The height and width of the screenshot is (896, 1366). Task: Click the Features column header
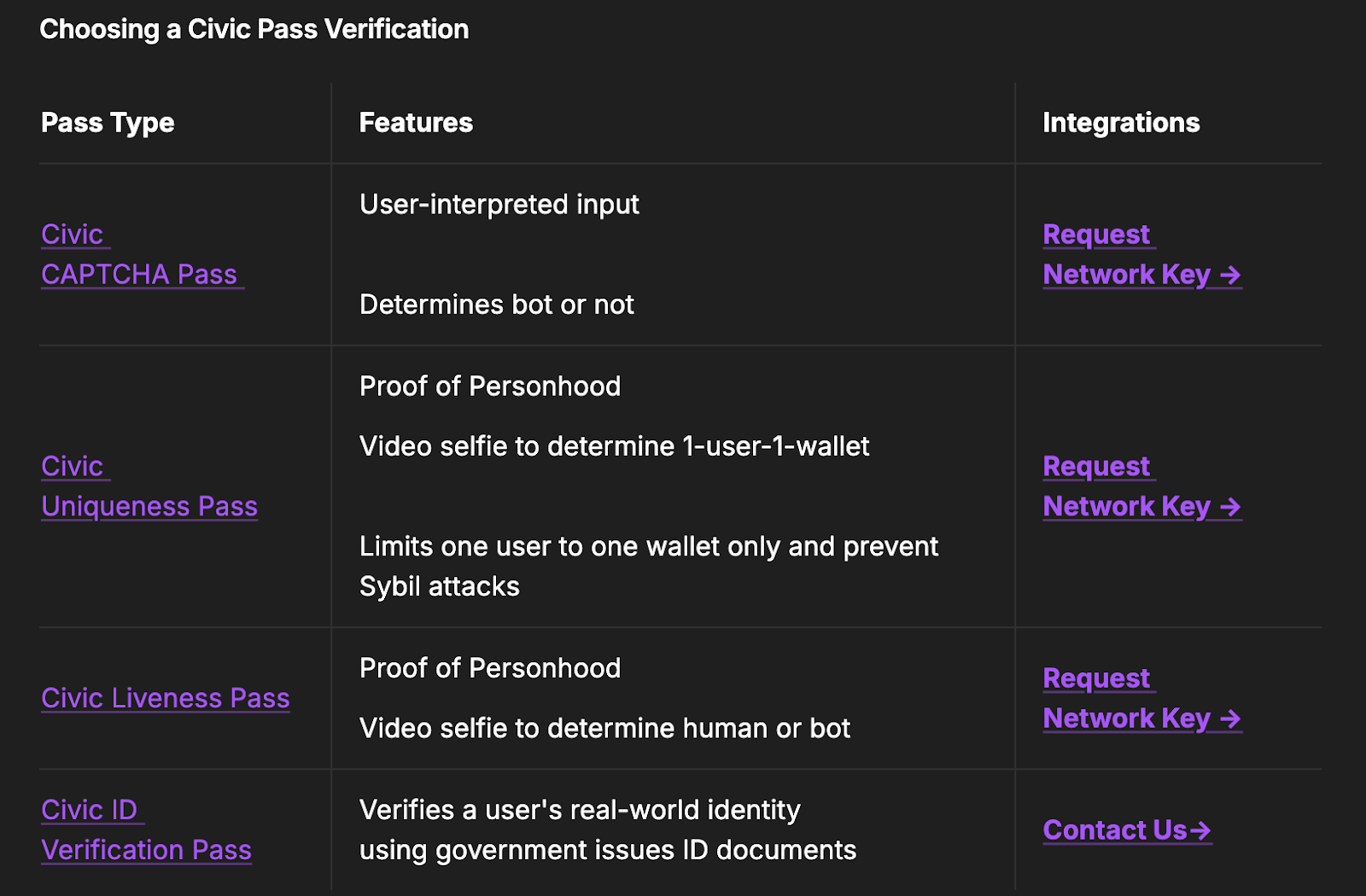click(x=416, y=123)
